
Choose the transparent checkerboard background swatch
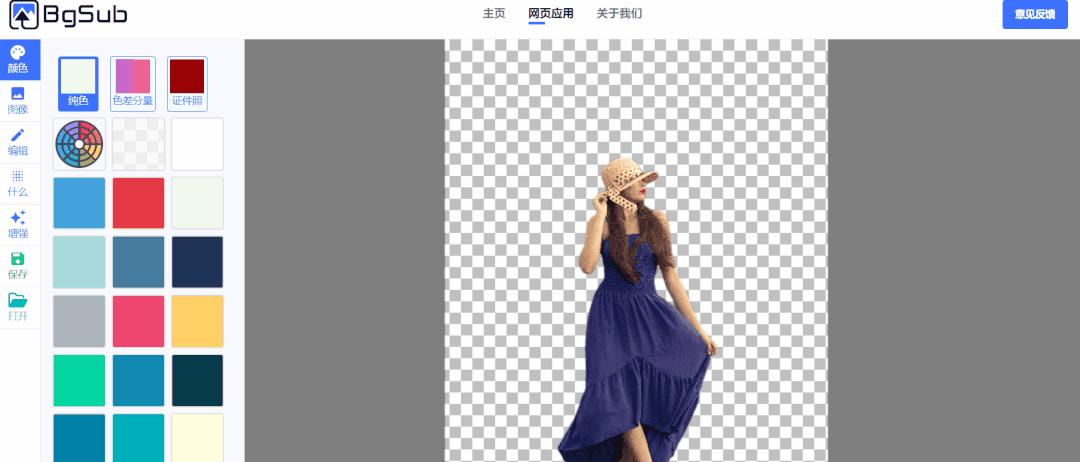point(138,144)
